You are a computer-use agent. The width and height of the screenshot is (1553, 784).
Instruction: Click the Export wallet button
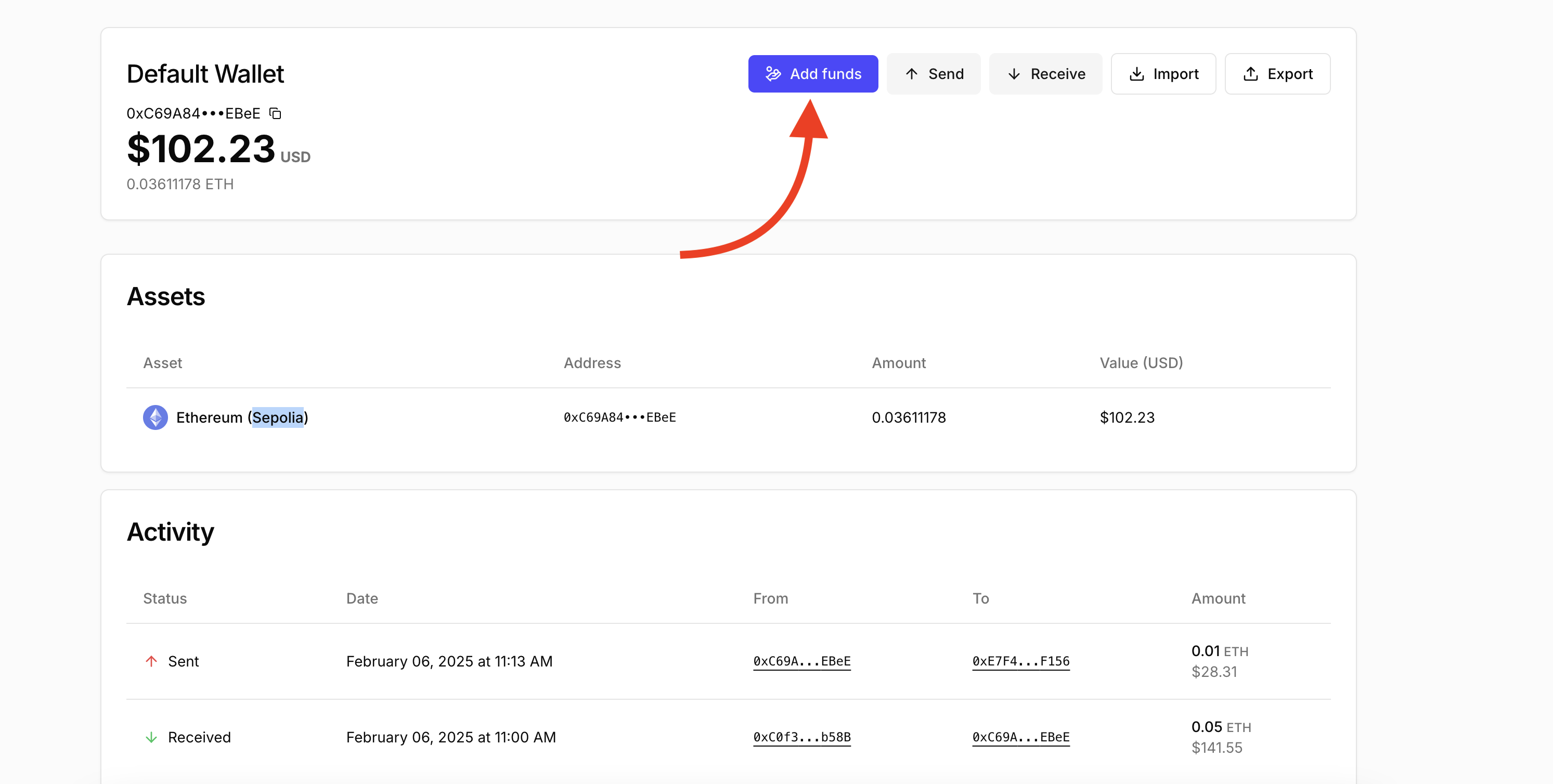[1277, 73]
